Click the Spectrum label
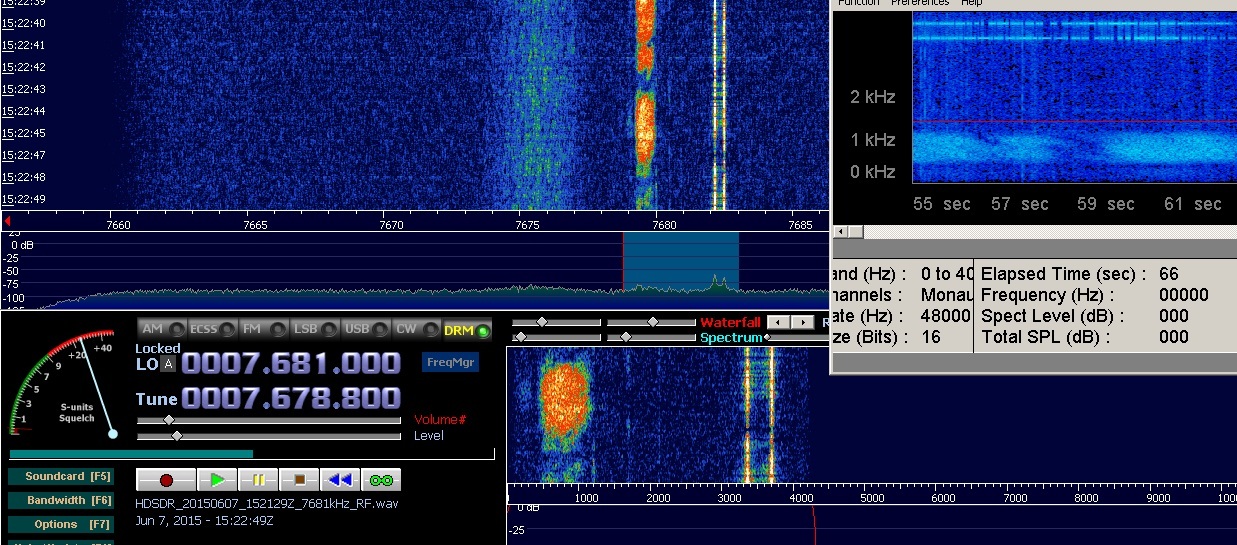The width and height of the screenshot is (1237, 545). [x=731, y=338]
